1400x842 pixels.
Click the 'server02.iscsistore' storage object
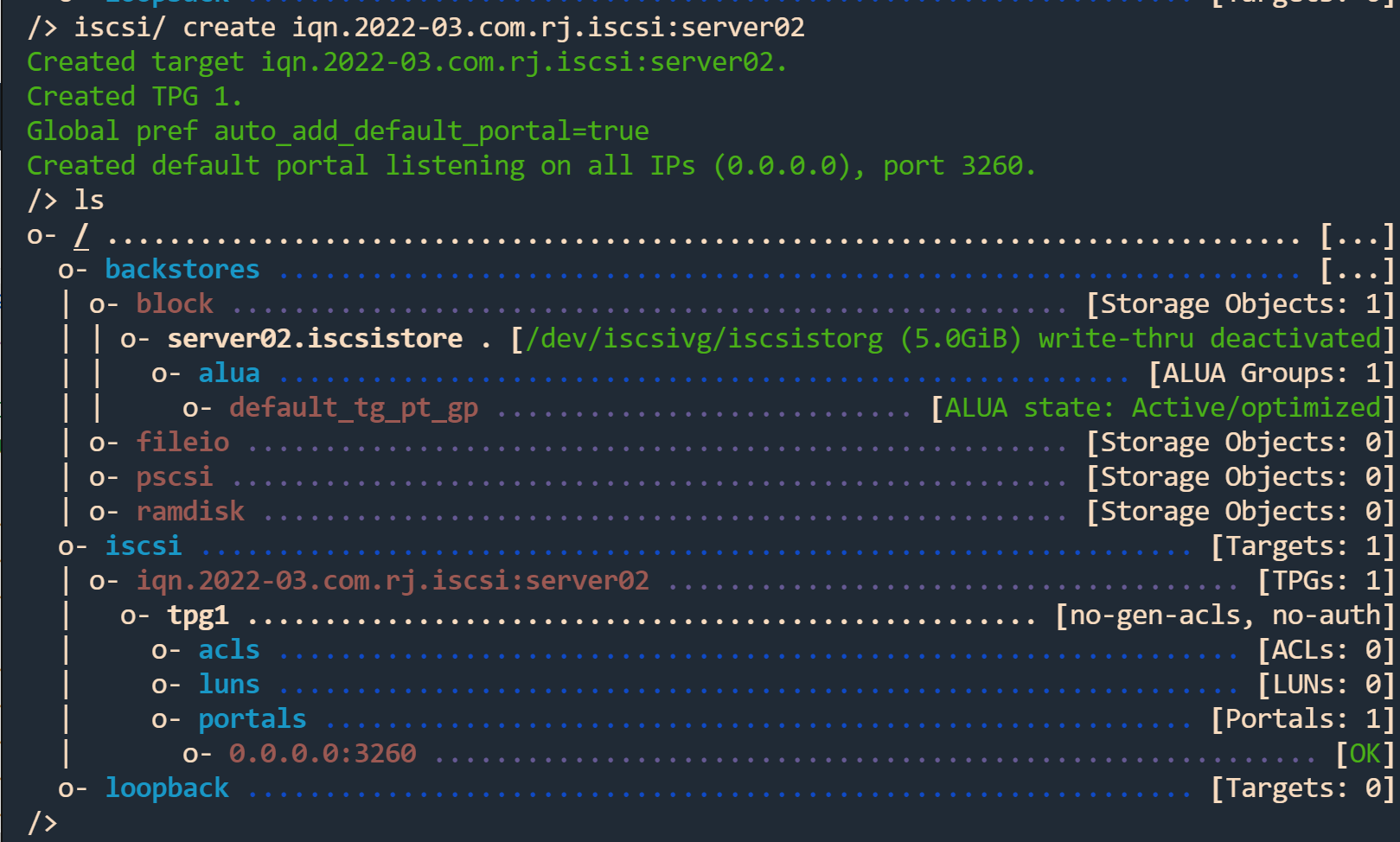315,339
